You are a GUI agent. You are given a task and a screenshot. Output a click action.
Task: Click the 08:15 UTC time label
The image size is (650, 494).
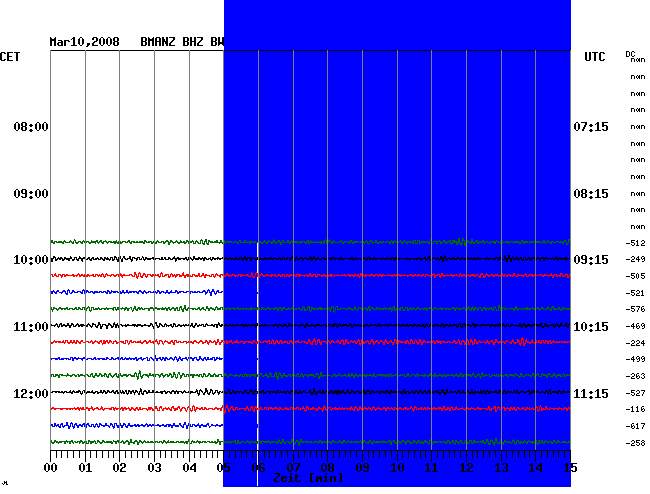(x=591, y=194)
